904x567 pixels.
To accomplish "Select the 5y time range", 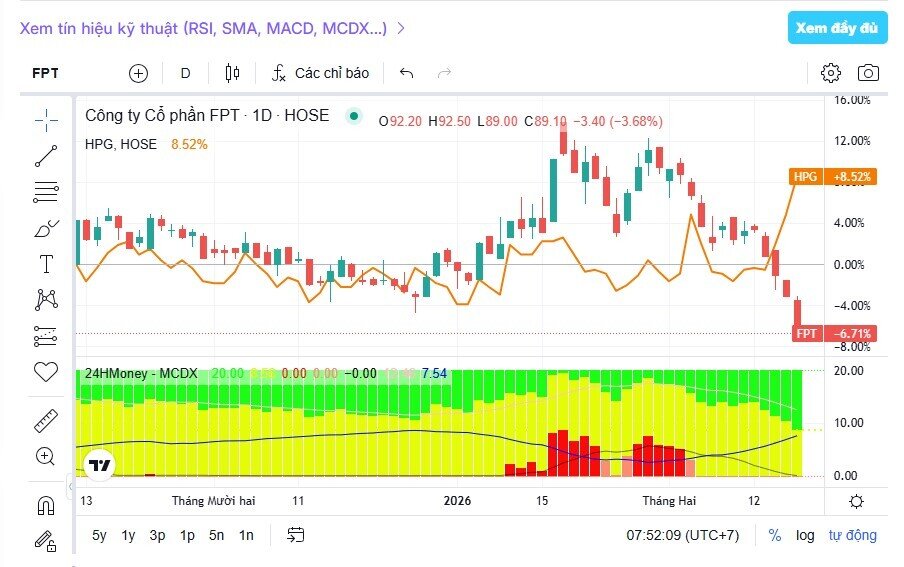I will [99, 536].
